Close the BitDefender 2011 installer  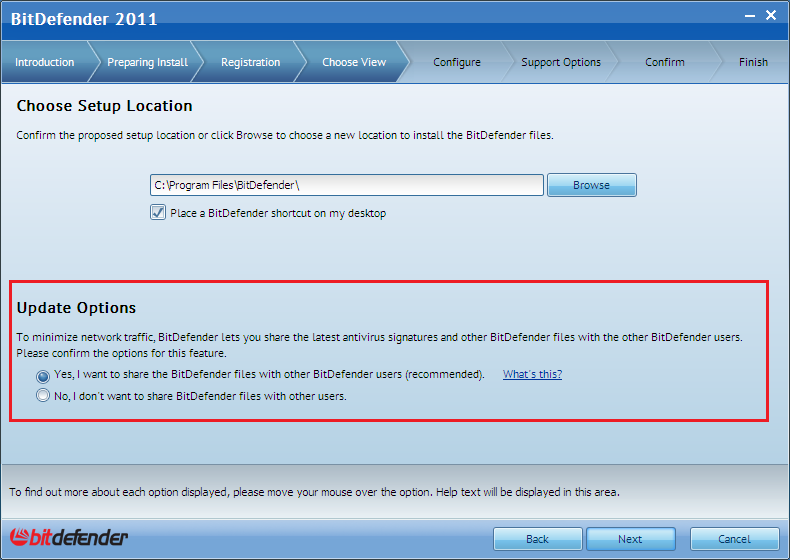[771, 15]
